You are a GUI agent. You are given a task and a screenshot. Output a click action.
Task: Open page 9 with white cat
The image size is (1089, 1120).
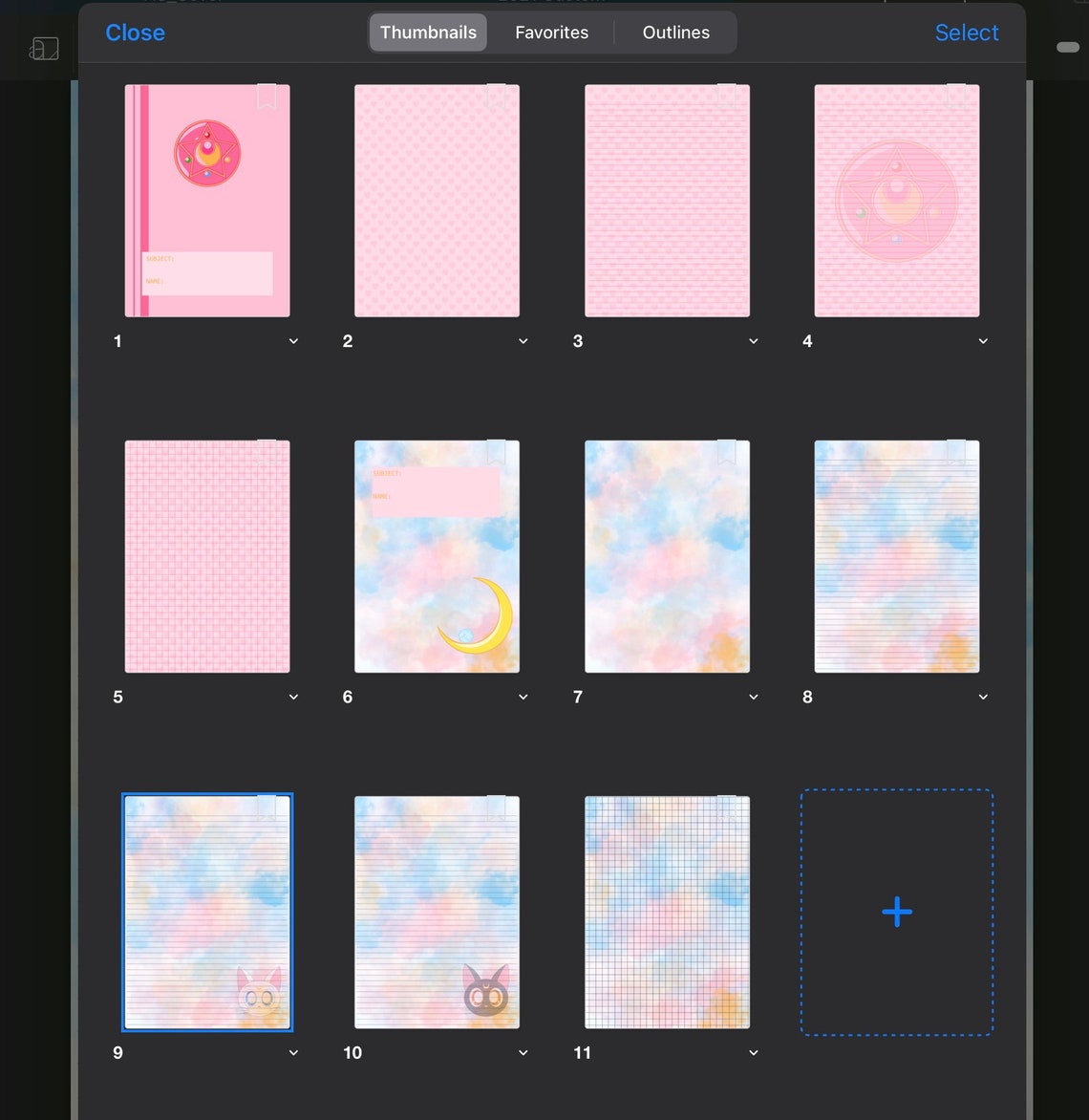[207, 912]
